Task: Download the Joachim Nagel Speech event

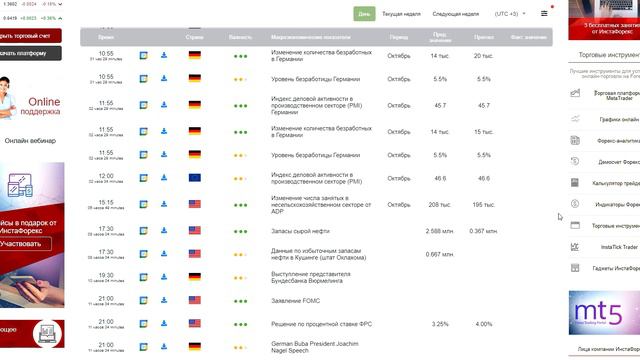Action: (x=164, y=347)
